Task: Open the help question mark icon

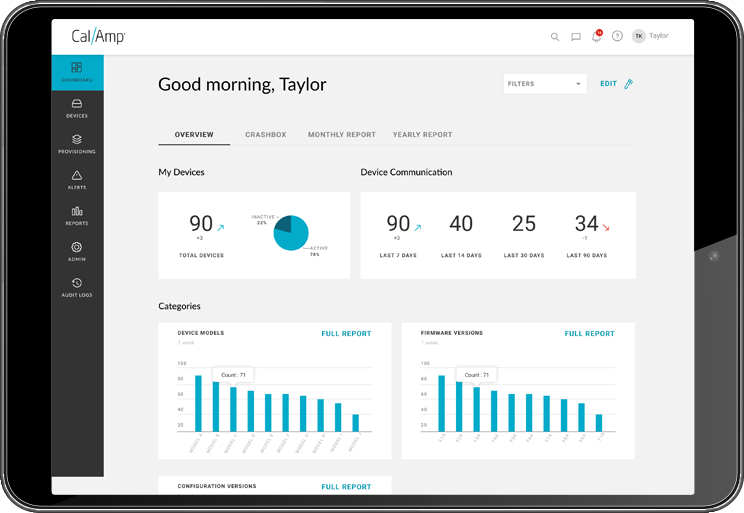Action: pos(617,37)
